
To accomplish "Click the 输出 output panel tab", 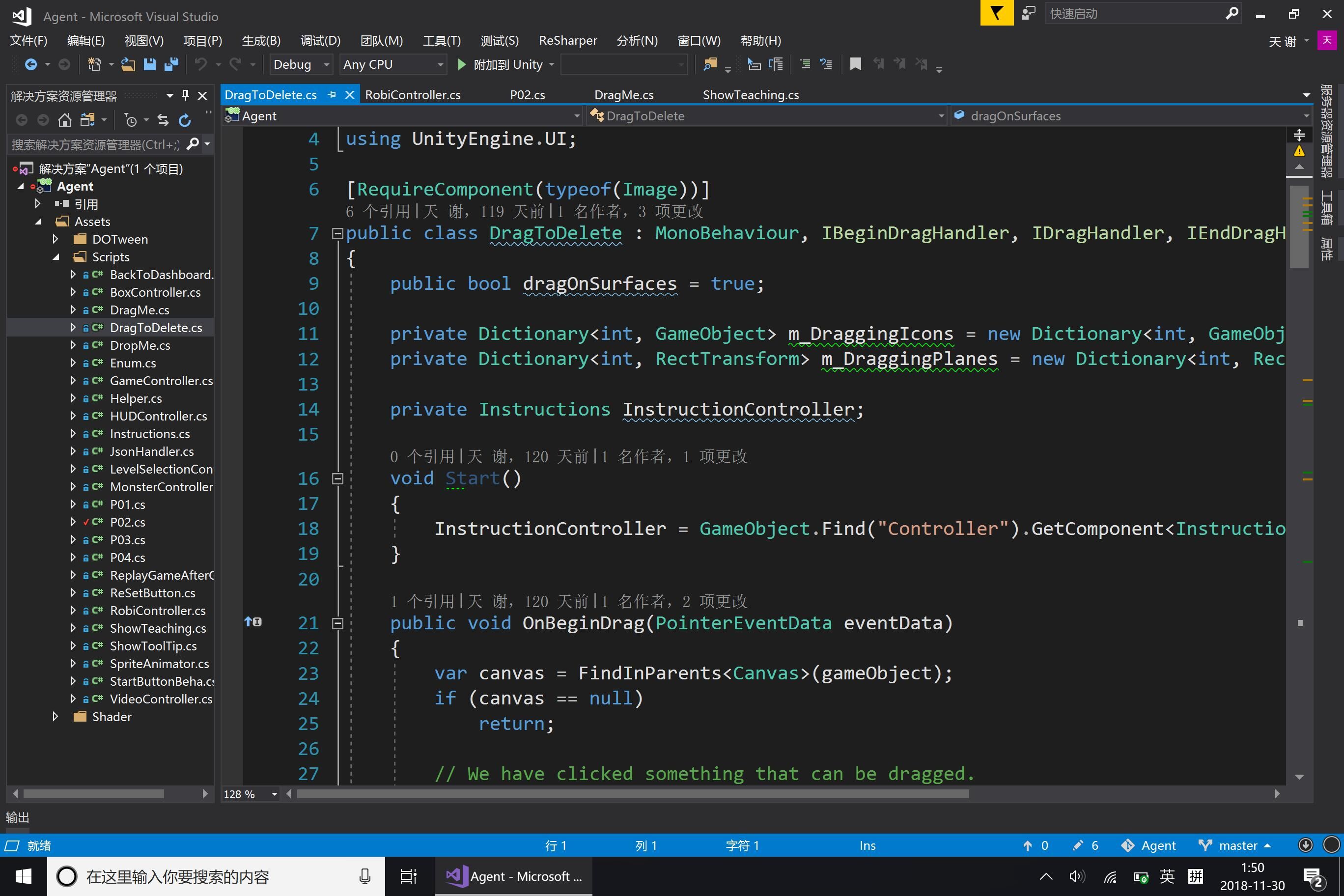I will click(17, 818).
